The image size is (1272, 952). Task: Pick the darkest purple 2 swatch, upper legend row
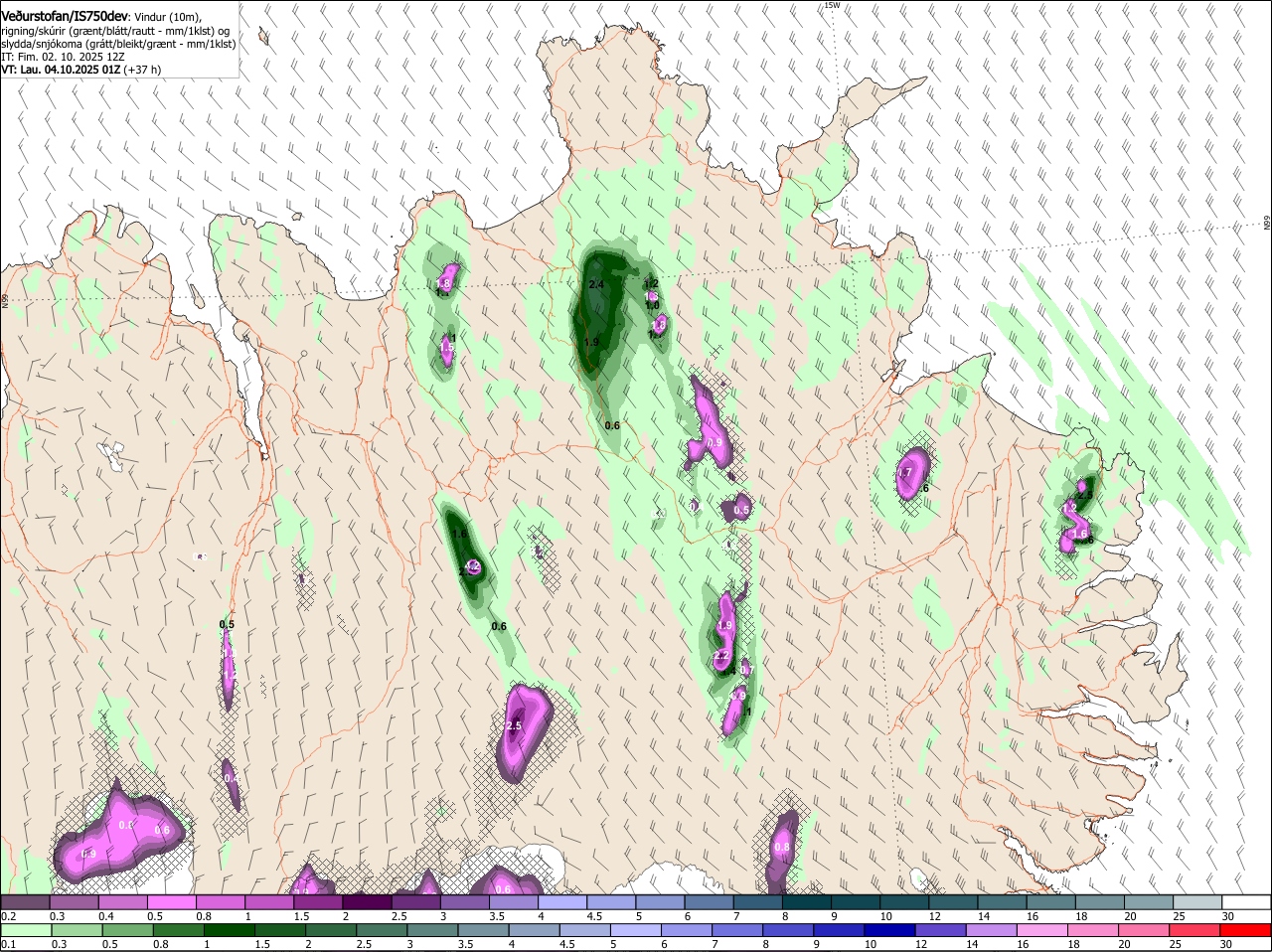point(367,902)
